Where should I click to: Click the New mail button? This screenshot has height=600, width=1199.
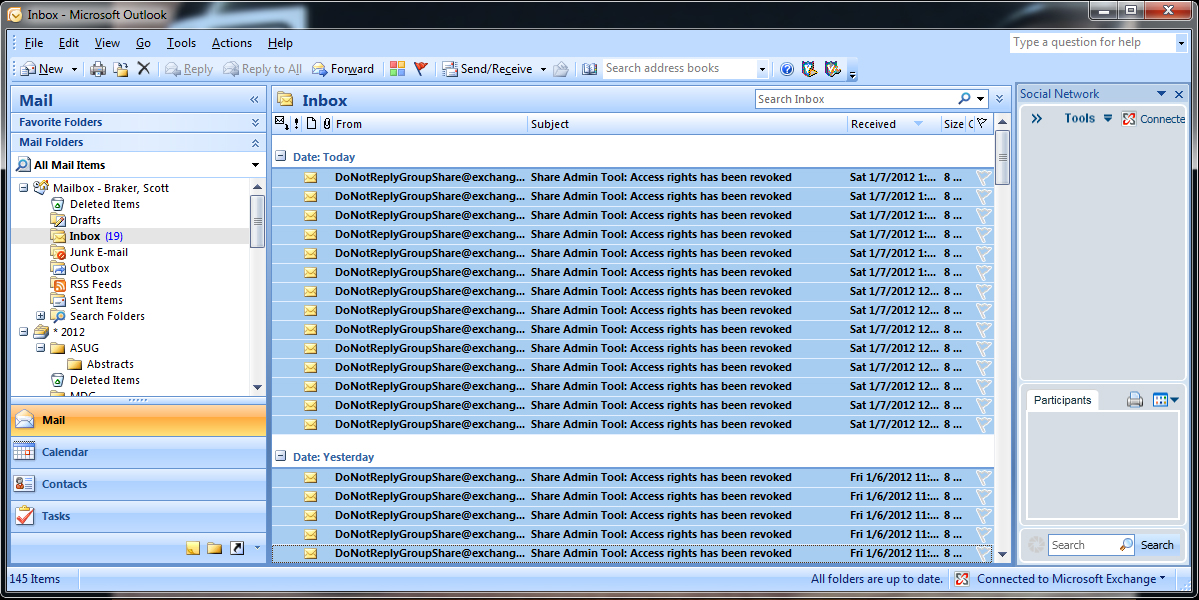(42, 70)
